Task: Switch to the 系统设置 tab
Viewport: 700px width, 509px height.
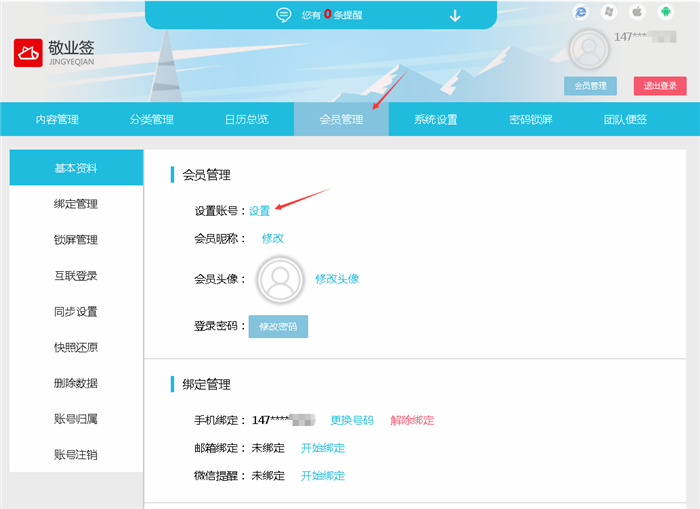Action: pyautogui.click(x=436, y=120)
